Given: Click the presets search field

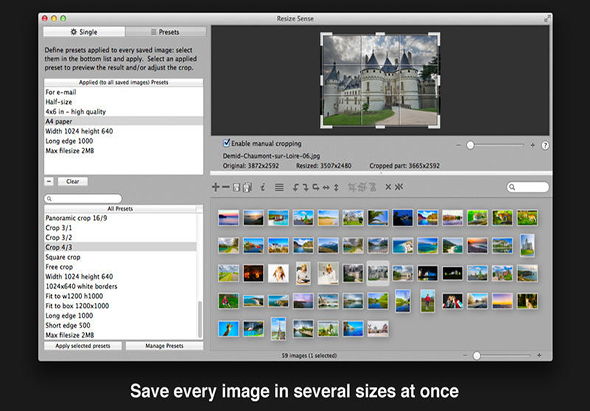Looking at the screenshot, I should coord(83,198).
